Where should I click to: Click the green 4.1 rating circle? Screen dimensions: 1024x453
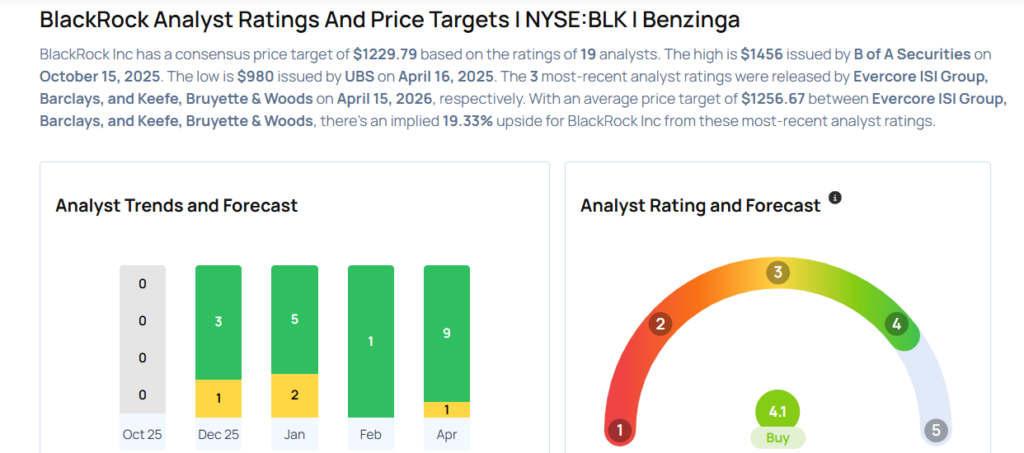click(778, 410)
